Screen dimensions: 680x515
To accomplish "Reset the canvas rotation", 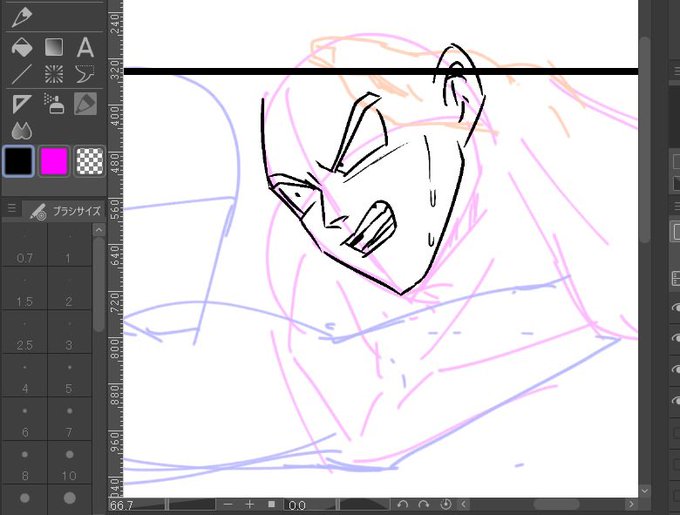I will coord(445,505).
